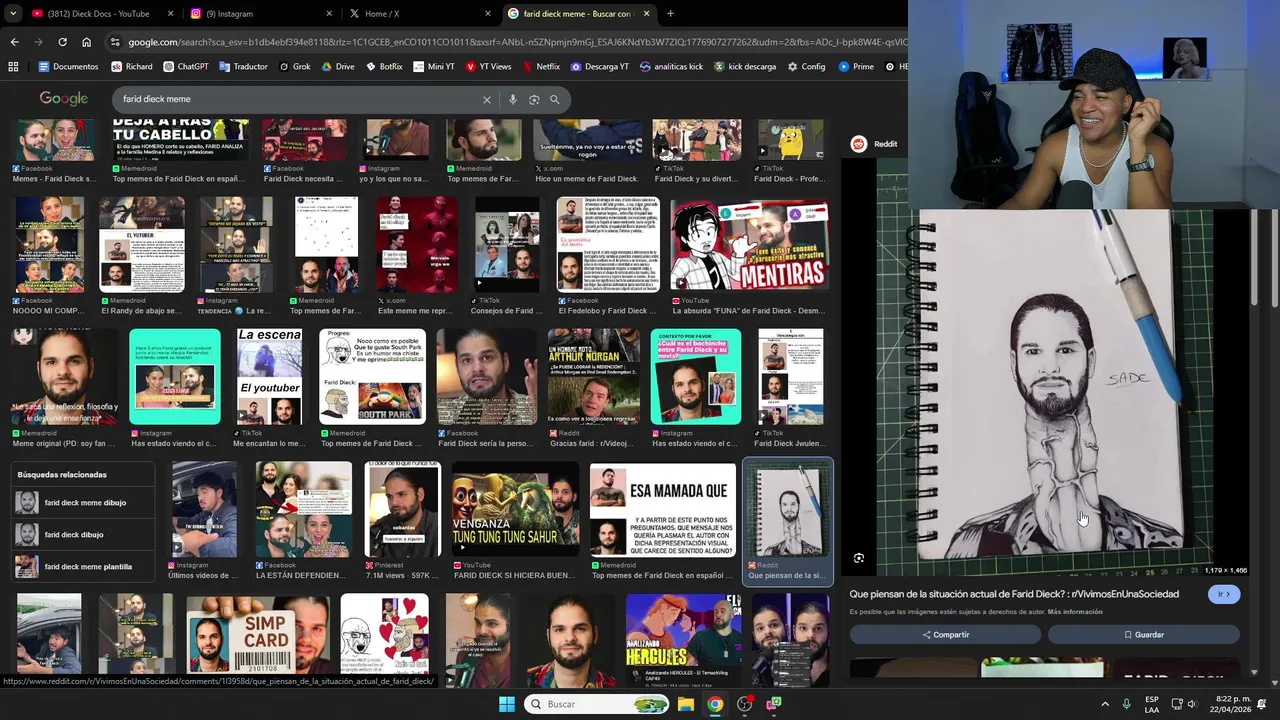
Task: Click the browser back arrow
Action: [x=14, y=42]
